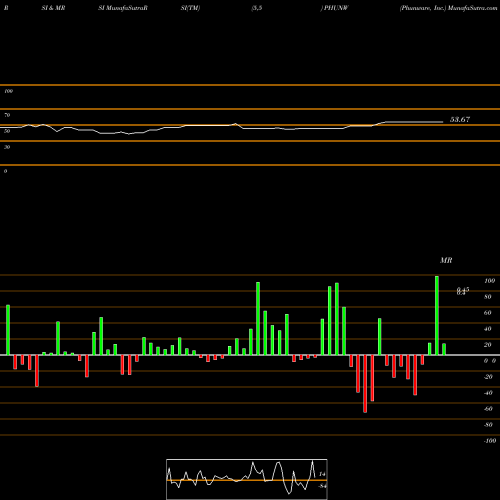Click the MR label above the bar chart
The image size is (500, 500).
446,260
